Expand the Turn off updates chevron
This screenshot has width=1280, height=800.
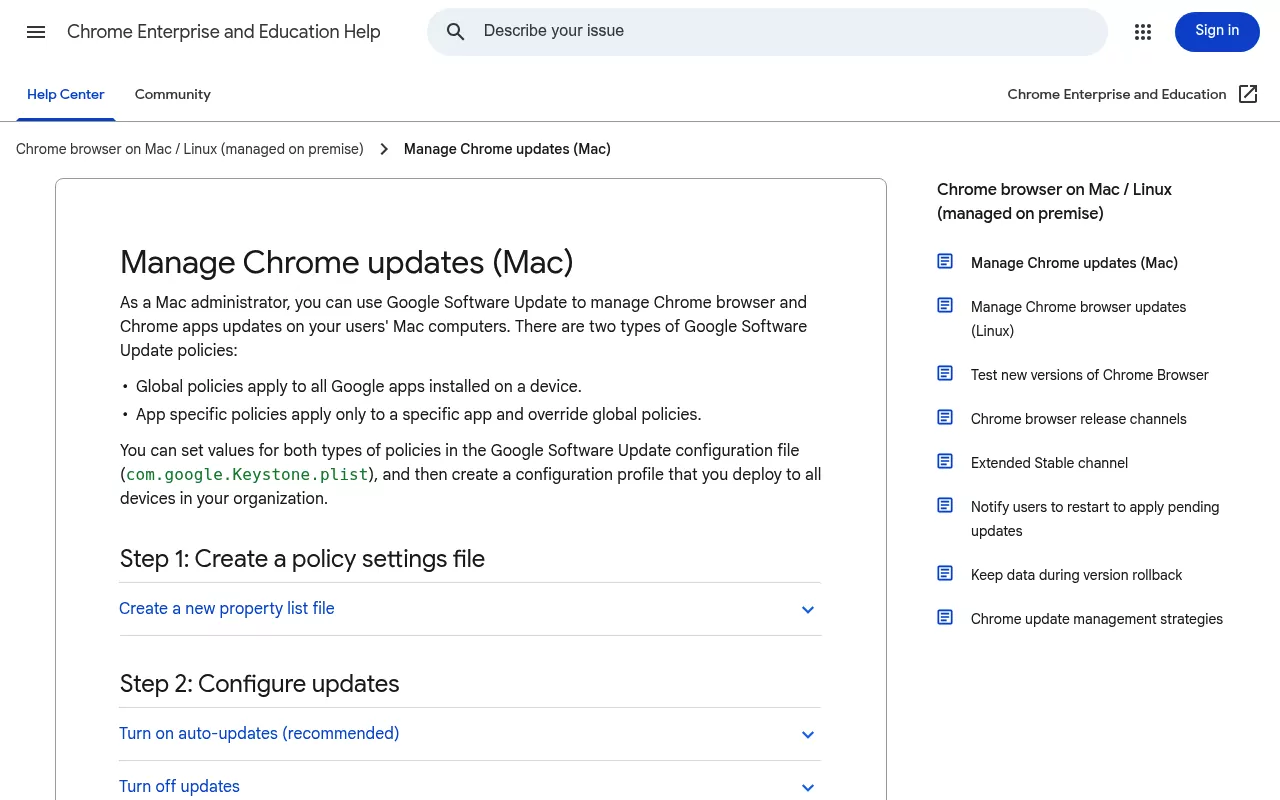(808, 788)
